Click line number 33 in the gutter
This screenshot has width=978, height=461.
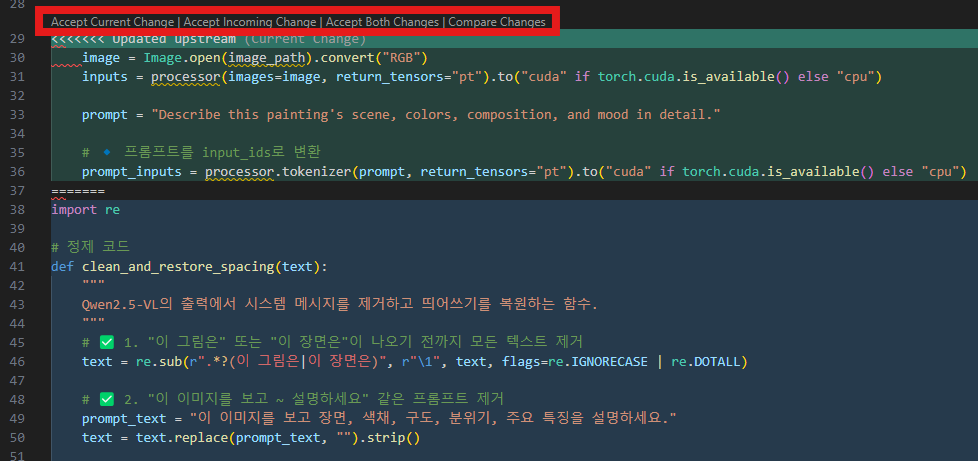click(x=18, y=115)
